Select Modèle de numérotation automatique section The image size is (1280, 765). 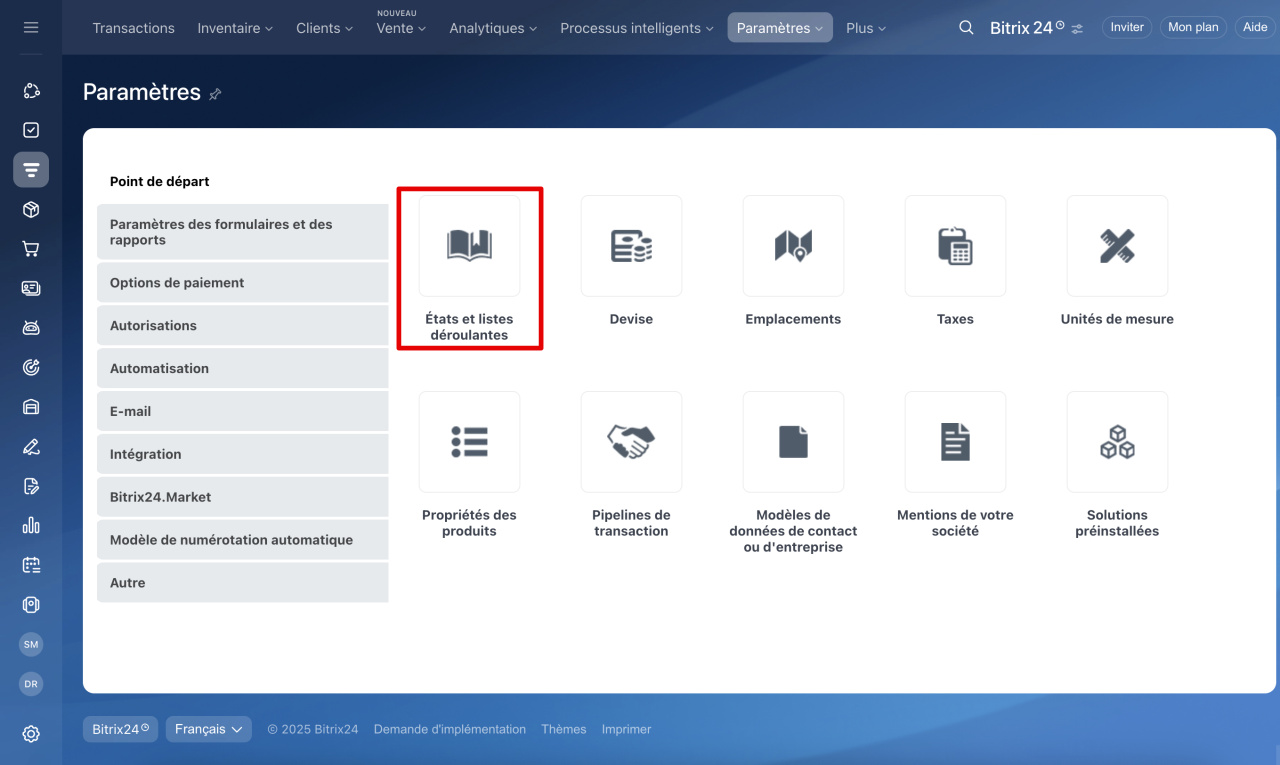point(243,540)
